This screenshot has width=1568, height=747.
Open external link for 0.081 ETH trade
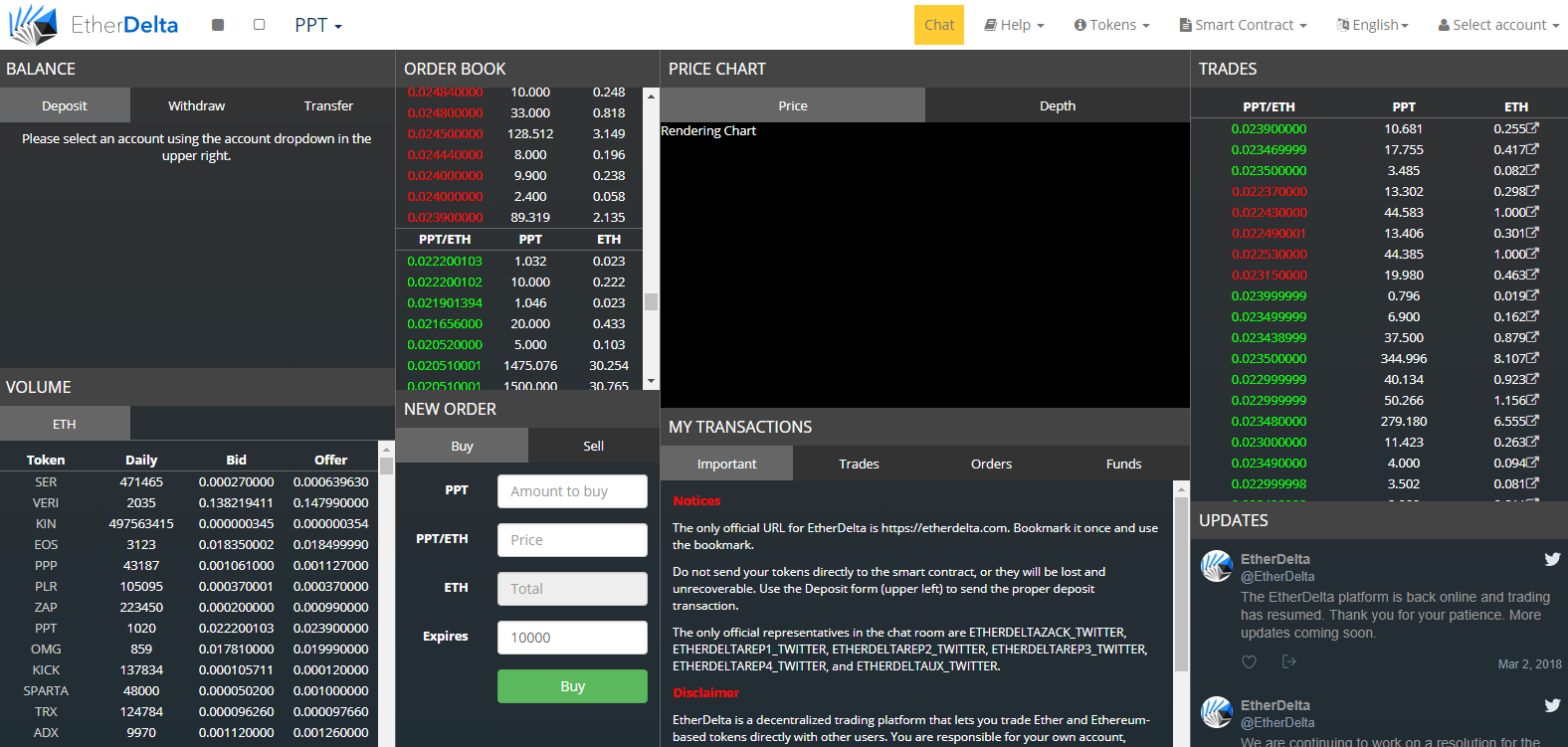(x=1533, y=483)
